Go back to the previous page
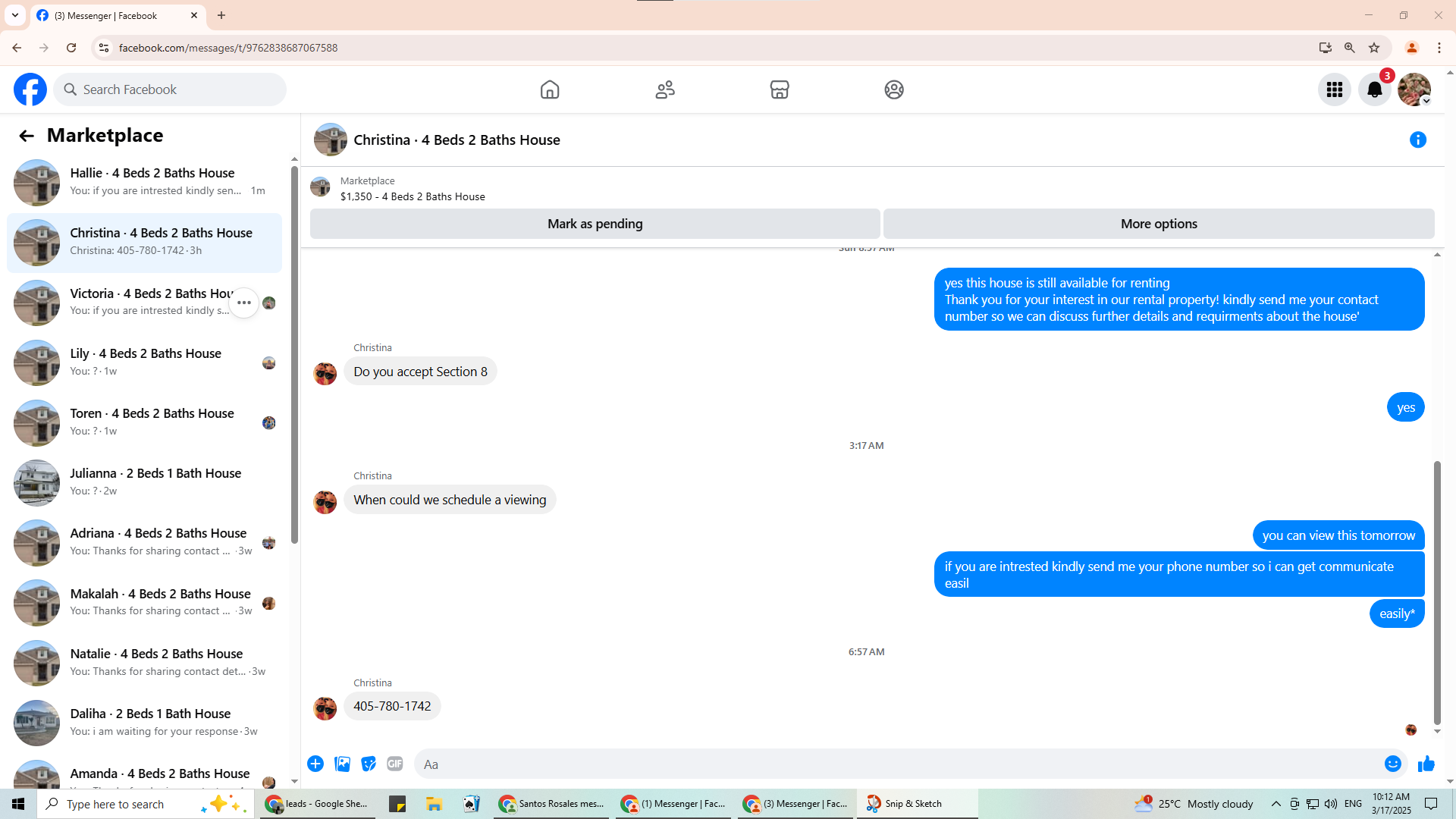1456x819 pixels. [x=17, y=48]
